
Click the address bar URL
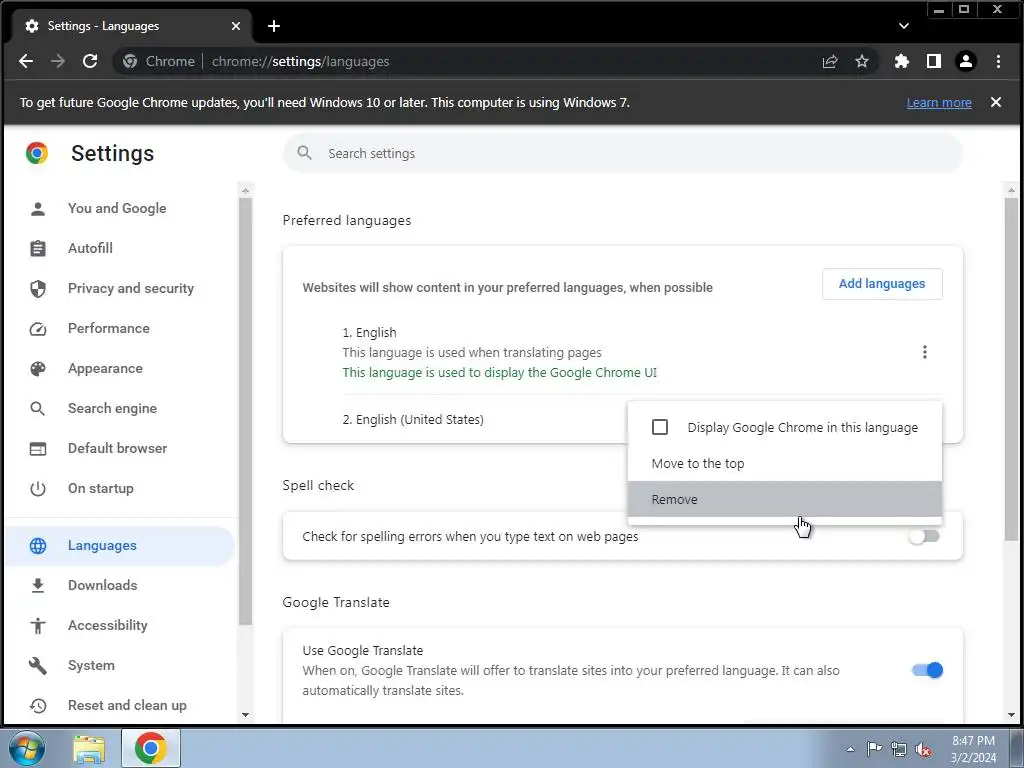[300, 61]
